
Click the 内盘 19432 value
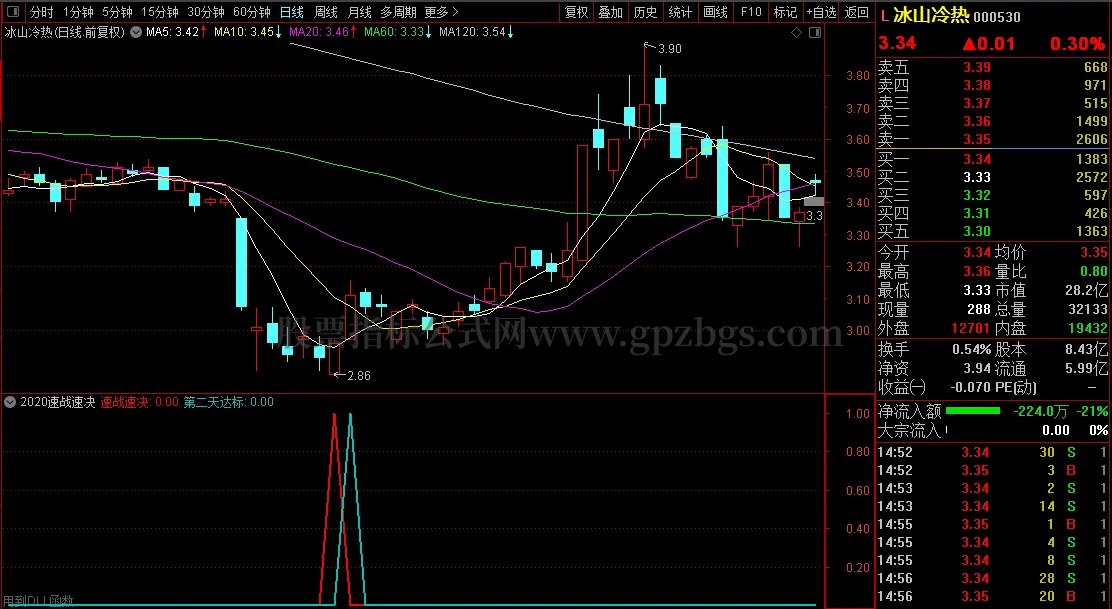1086,329
